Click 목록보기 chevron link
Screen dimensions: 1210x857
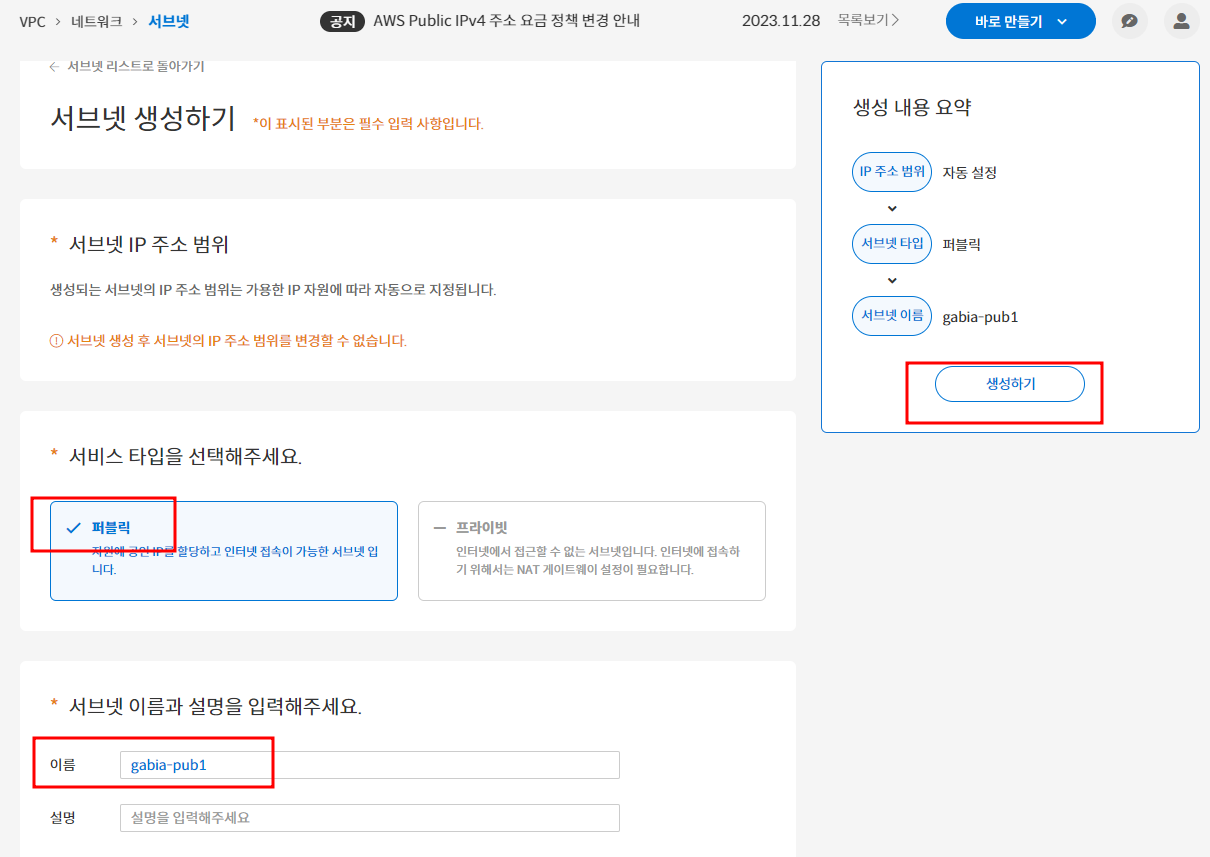pyautogui.click(x=868, y=20)
